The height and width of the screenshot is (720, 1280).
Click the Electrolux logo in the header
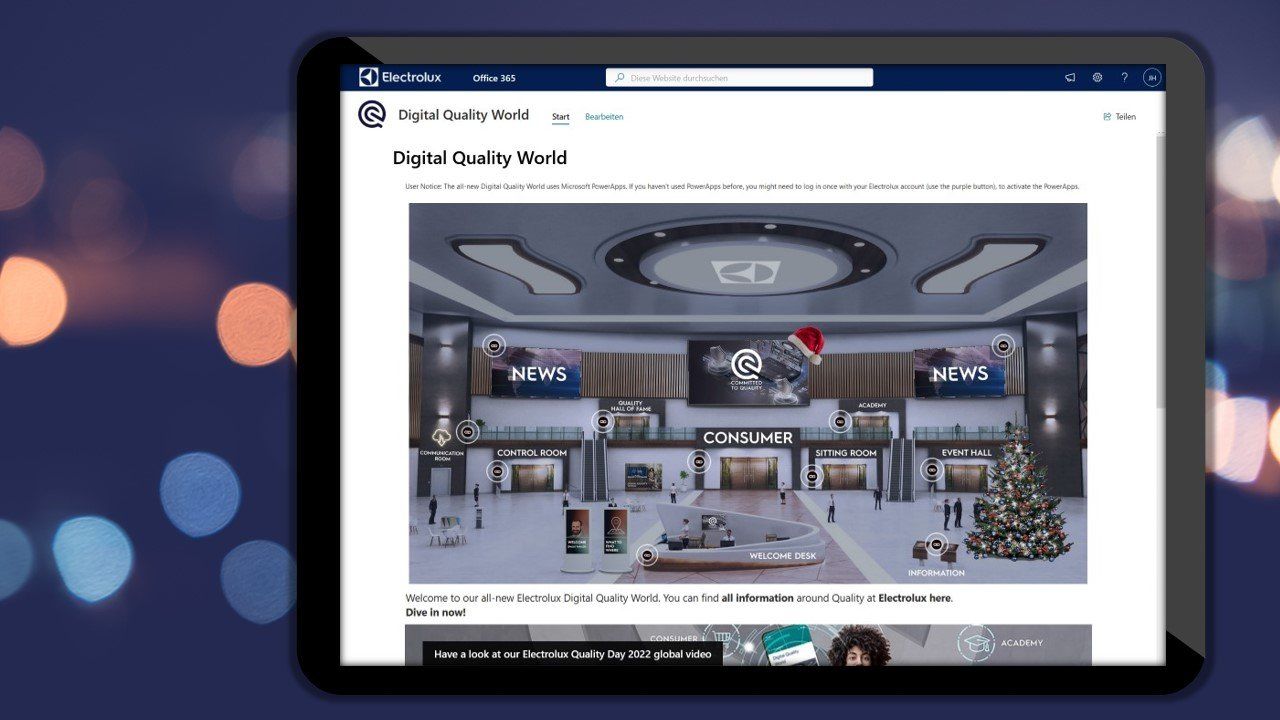click(400, 77)
